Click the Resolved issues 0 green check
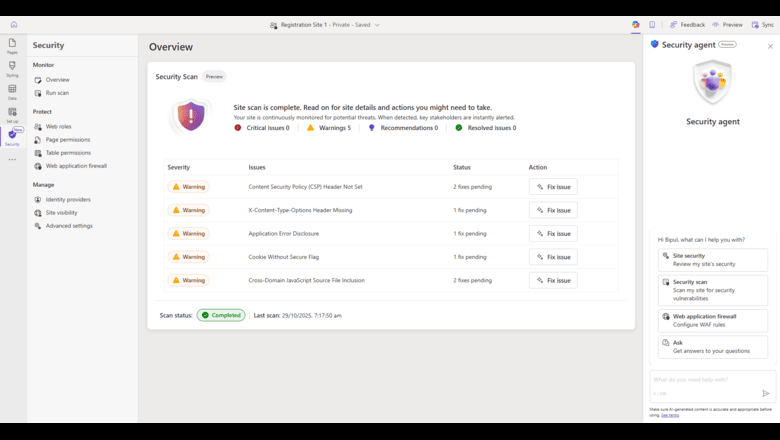The height and width of the screenshot is (440, 780). [x=459, y=128]
